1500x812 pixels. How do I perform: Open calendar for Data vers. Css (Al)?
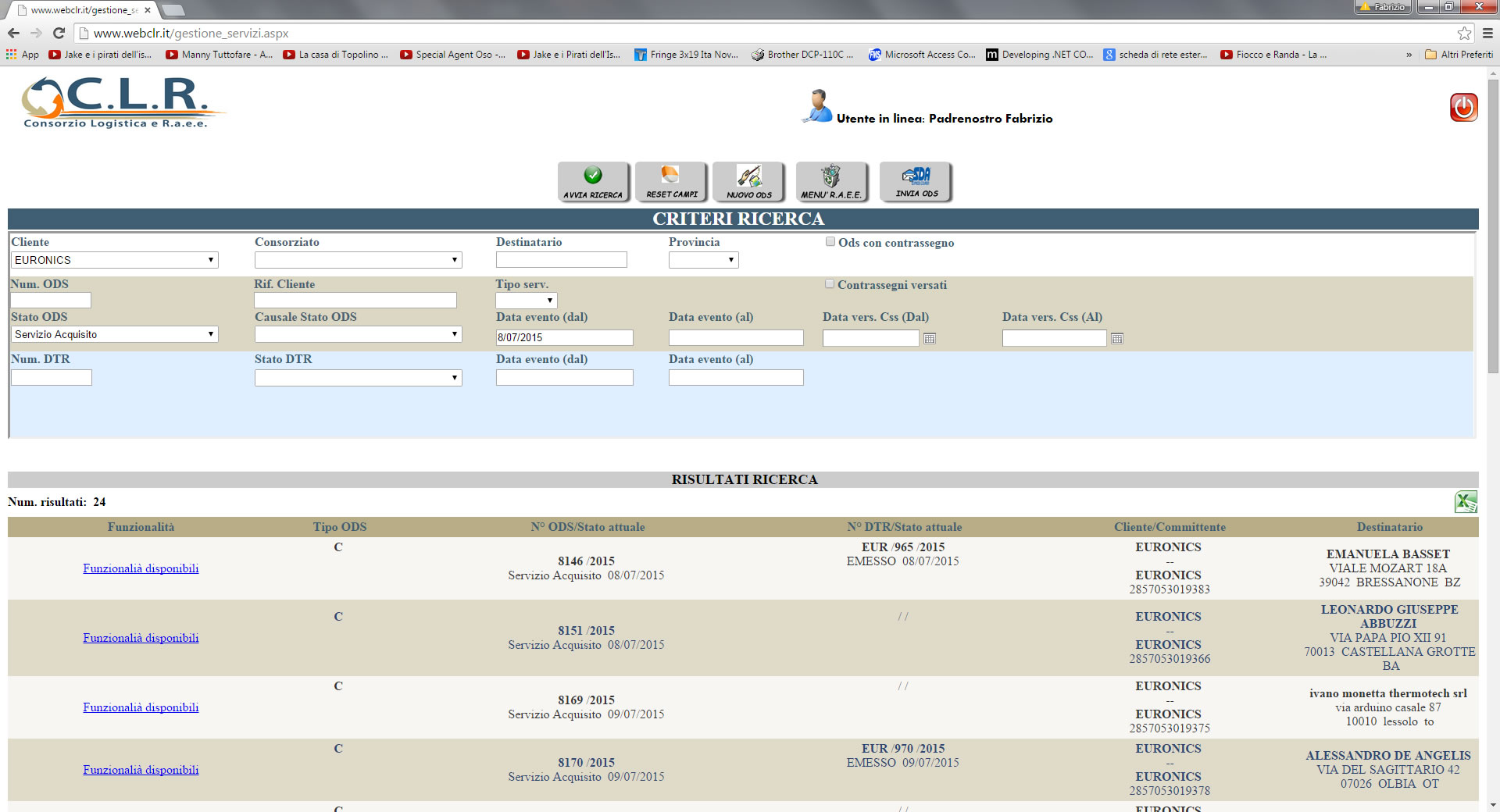(x=1117, y=338)
